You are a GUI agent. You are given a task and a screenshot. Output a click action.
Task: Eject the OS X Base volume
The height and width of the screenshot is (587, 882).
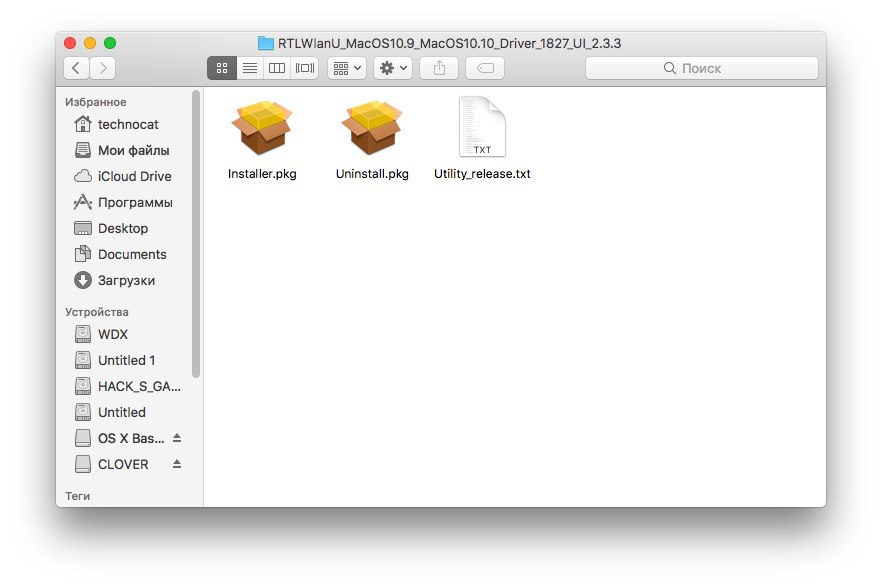(x=177, y=437)
